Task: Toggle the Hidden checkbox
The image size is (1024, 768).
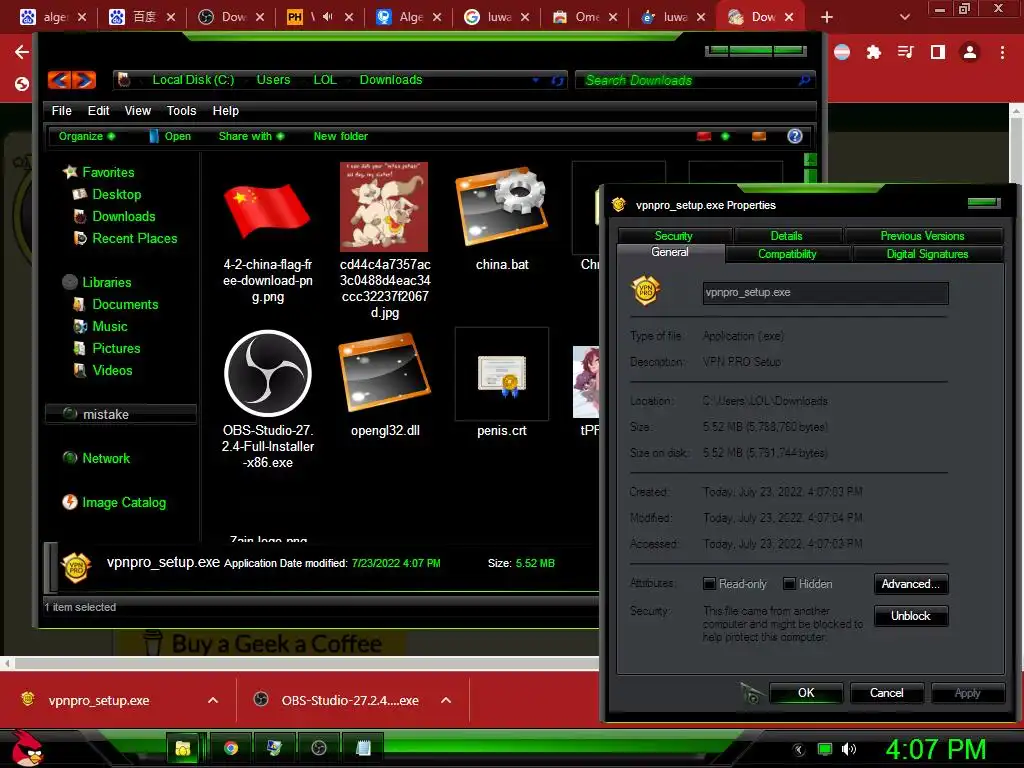Action: pyautogui.click(x=789, y=584)
